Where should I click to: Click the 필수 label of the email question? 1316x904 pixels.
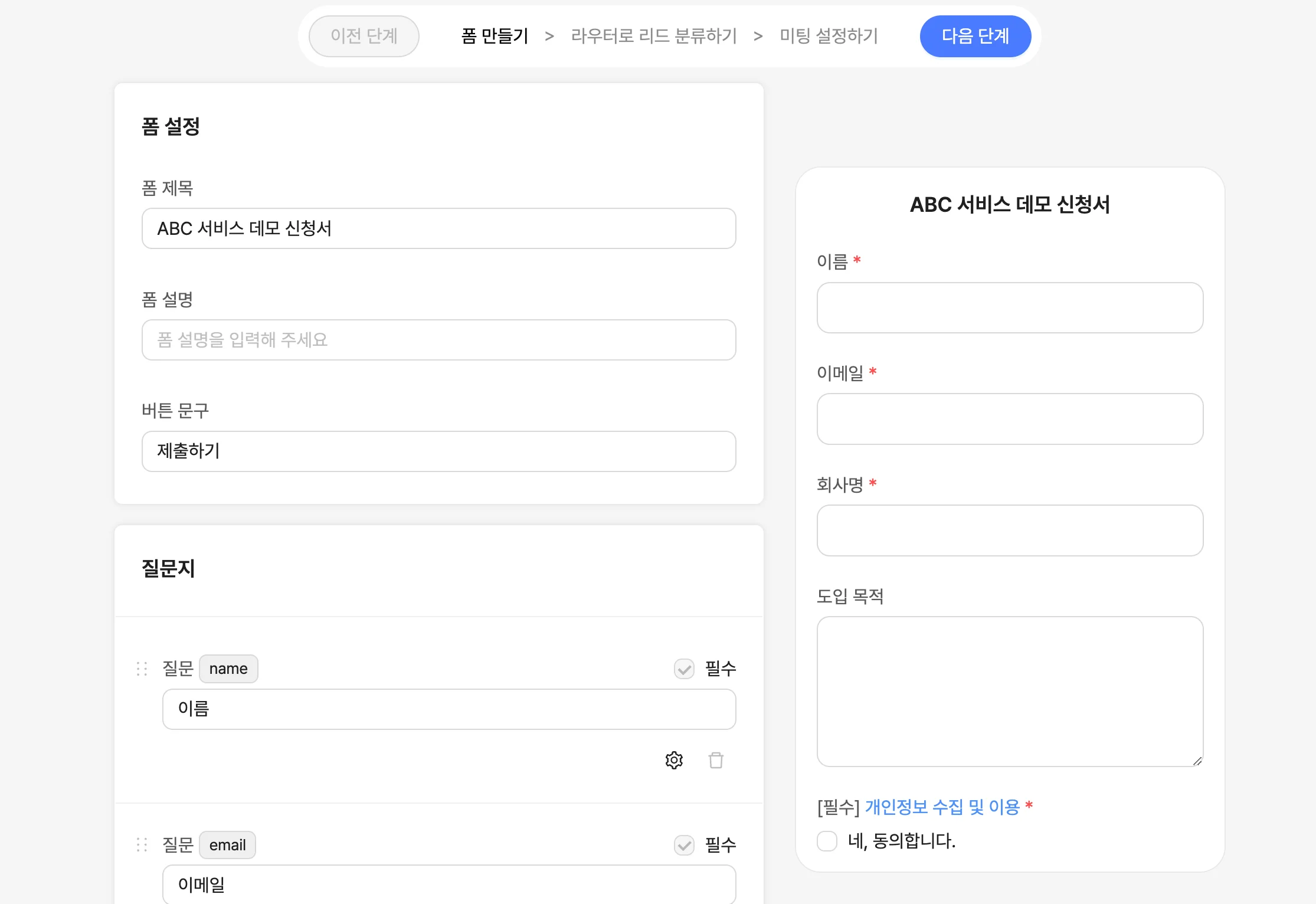pos(721,845)
